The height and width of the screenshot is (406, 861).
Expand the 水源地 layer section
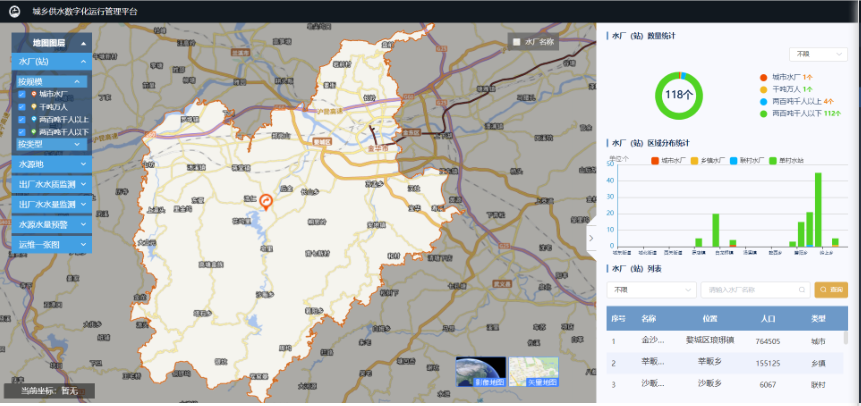51,163
